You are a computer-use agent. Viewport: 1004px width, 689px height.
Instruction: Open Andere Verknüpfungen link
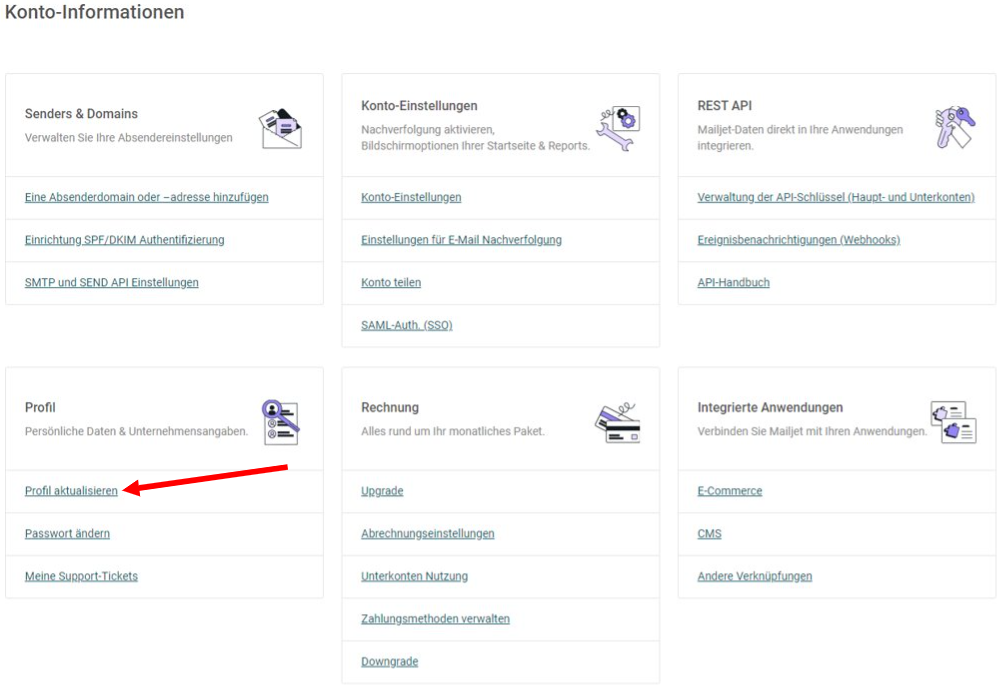pyautogui.click(x=754, y=576)
